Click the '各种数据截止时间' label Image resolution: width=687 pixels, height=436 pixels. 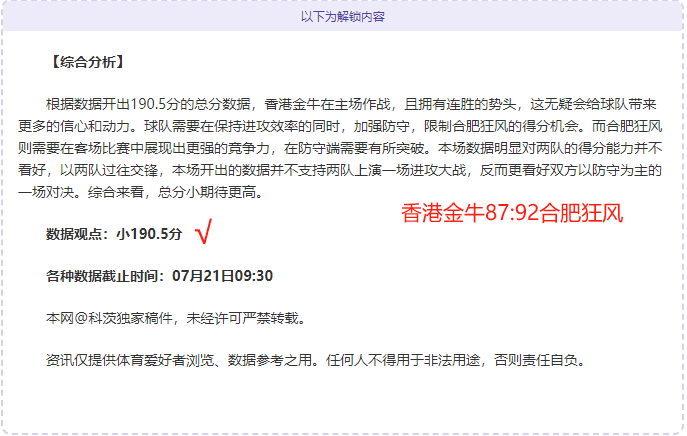tap(102, 276)
